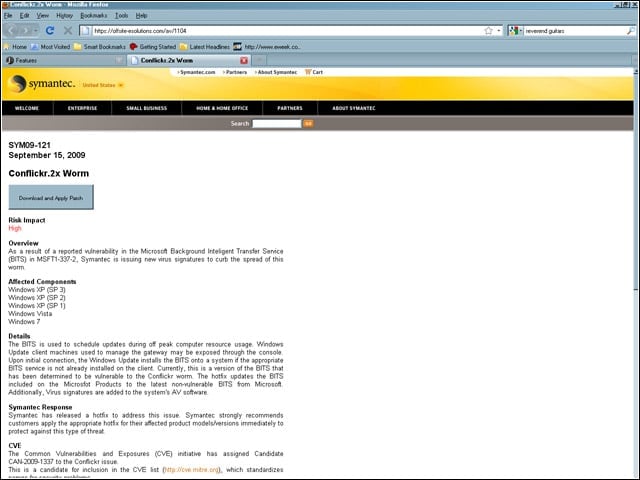Open the eweek.com bookmark

(x=267, y=47)
